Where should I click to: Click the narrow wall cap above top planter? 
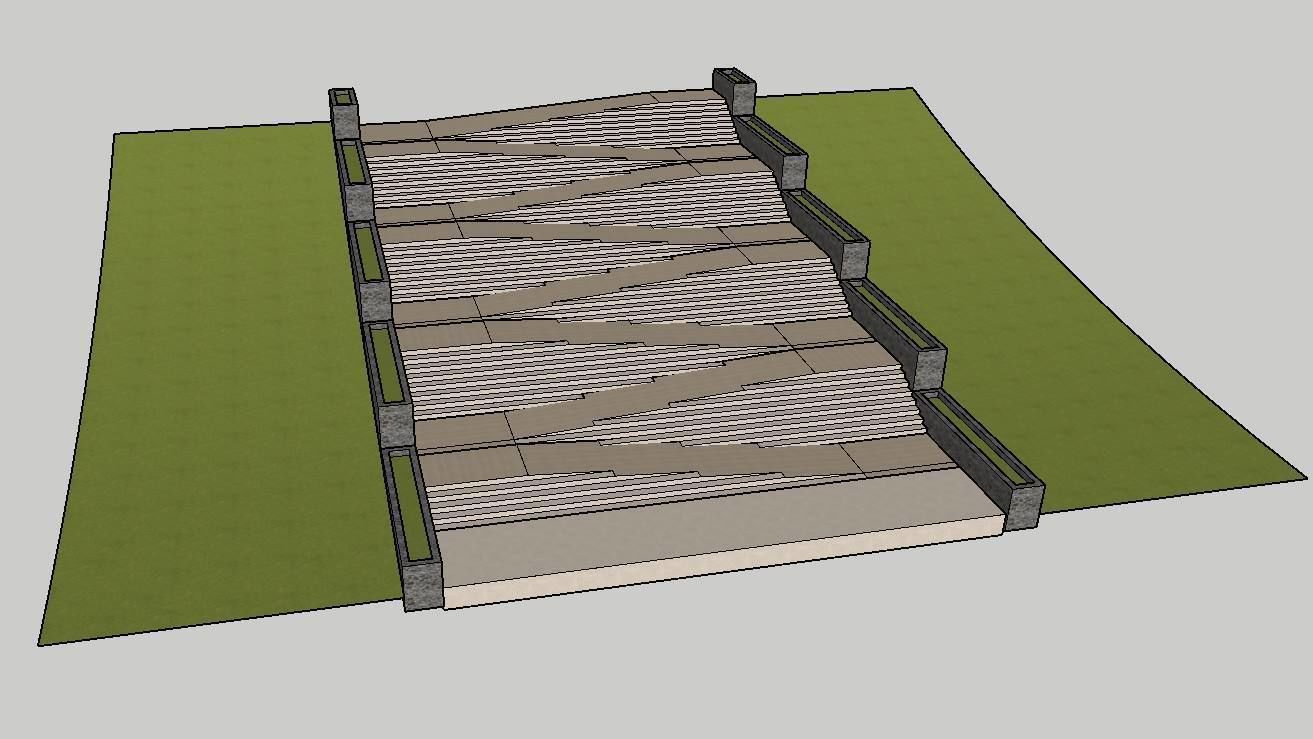click(344, 96)
